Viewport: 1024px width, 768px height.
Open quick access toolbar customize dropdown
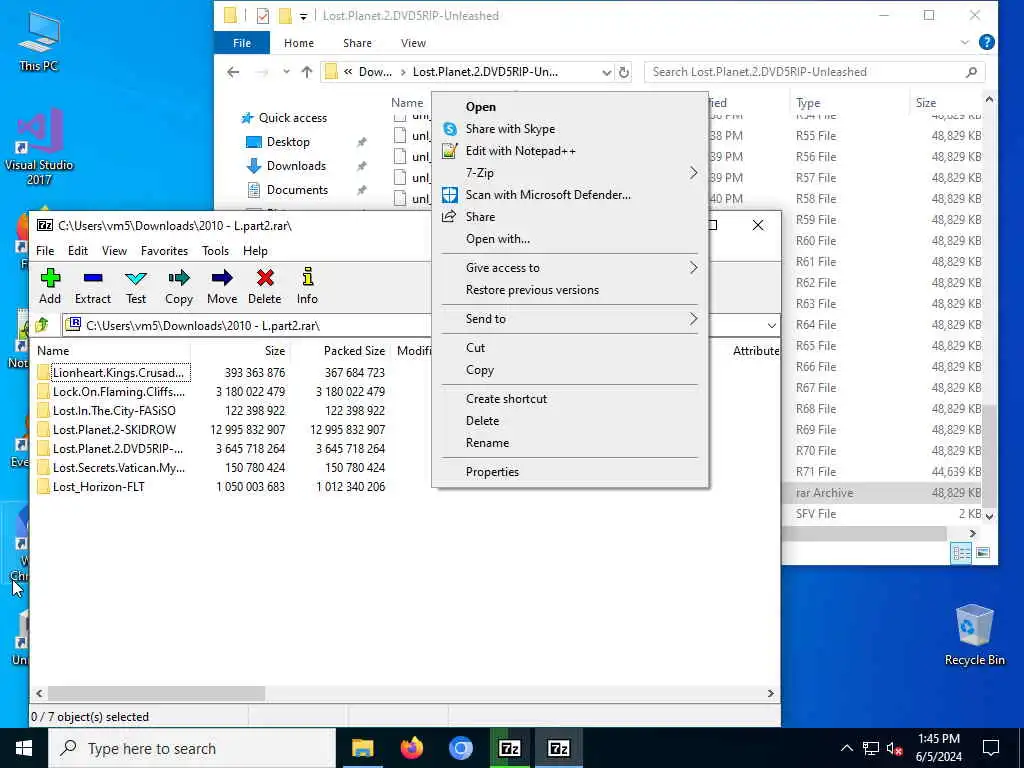[303, 16]
